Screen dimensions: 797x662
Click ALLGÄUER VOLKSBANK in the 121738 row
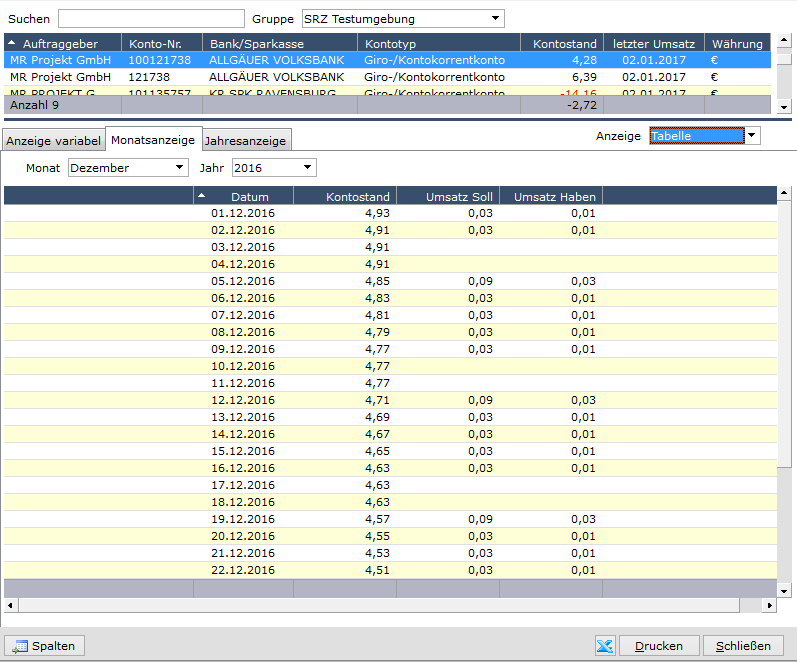coord(277,77)
